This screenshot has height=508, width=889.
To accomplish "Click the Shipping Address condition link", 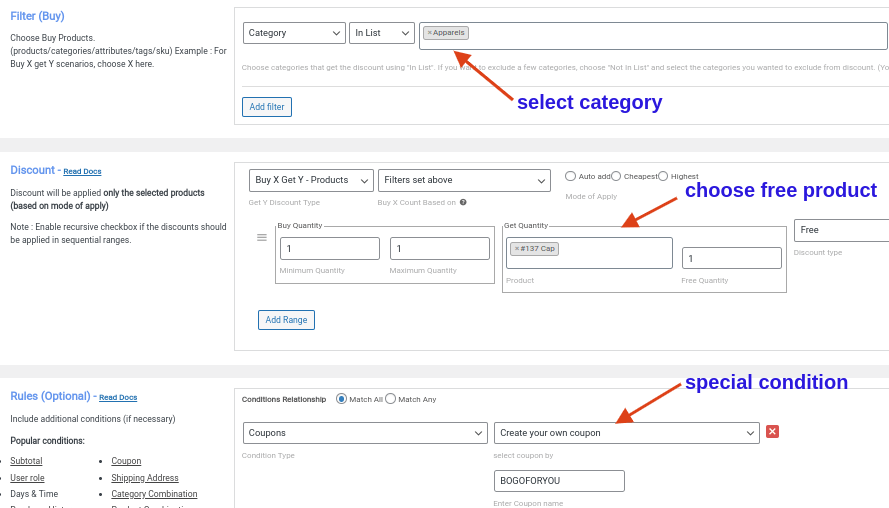I will (145, 478).
